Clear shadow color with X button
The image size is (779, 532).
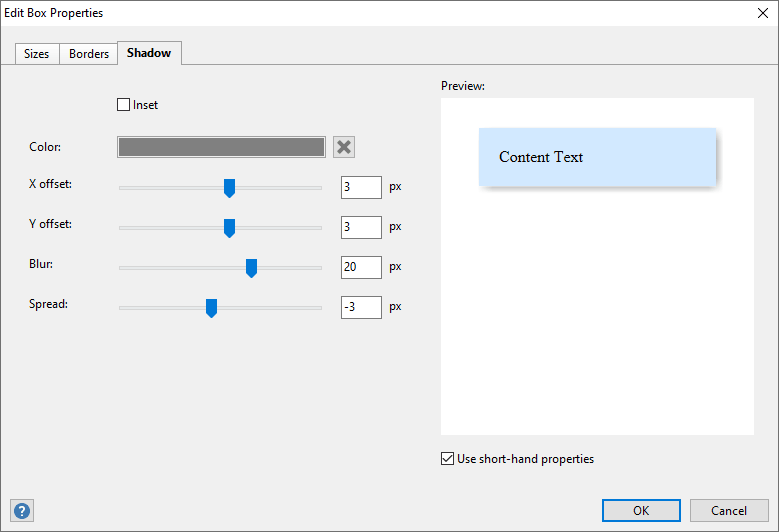point(344,147)
